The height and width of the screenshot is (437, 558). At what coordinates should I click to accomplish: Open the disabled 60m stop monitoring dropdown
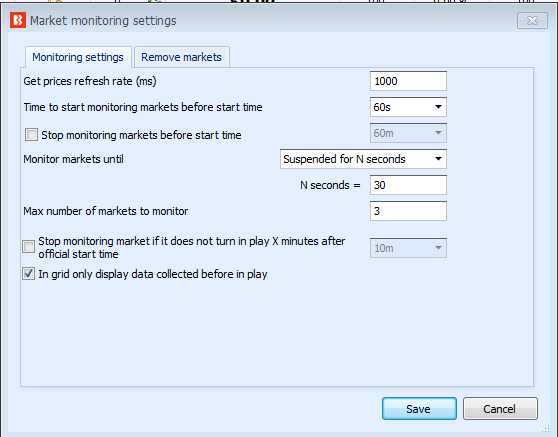[408, 133]
